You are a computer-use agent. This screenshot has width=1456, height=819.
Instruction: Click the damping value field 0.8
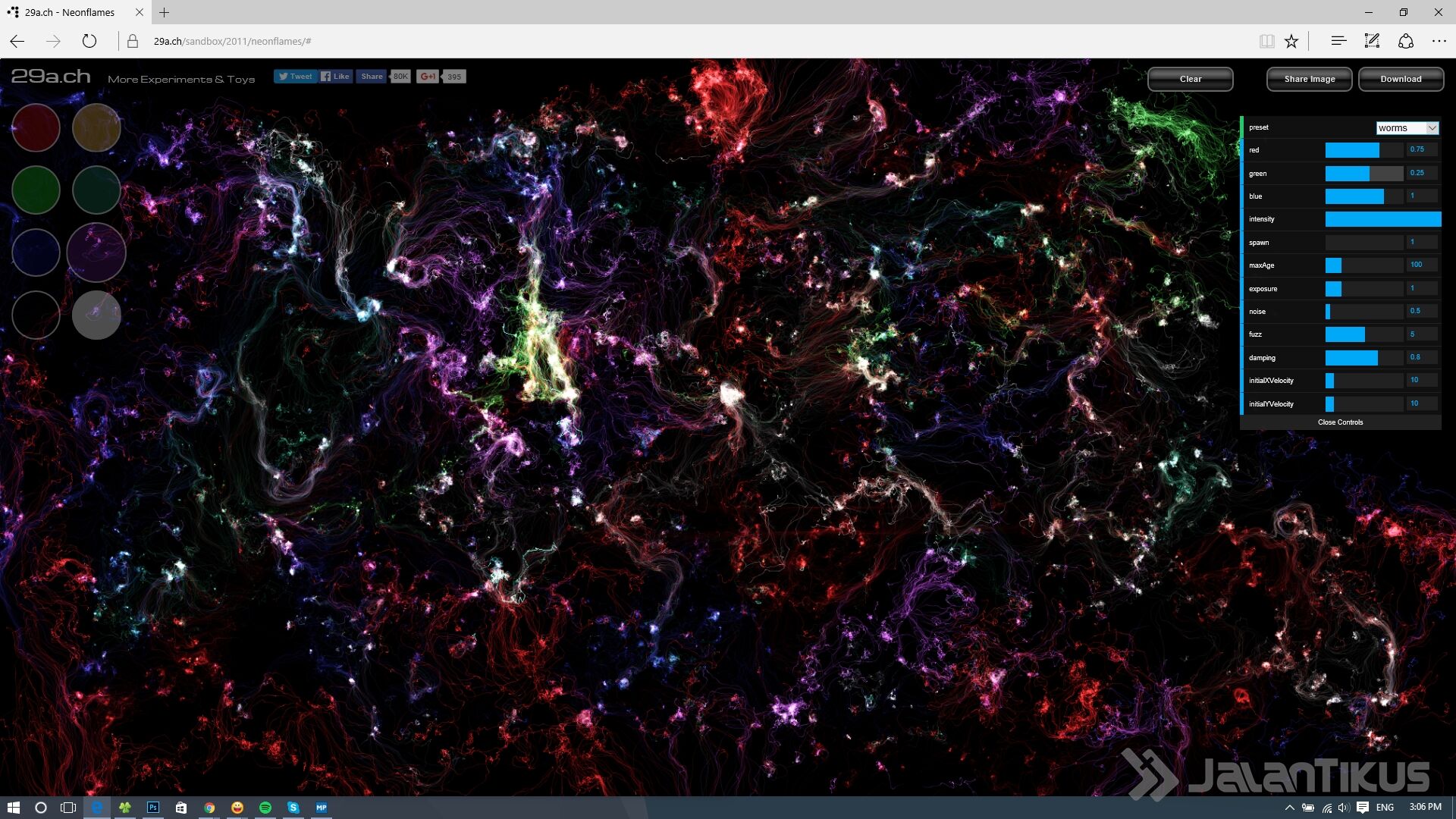point(1423,357)
